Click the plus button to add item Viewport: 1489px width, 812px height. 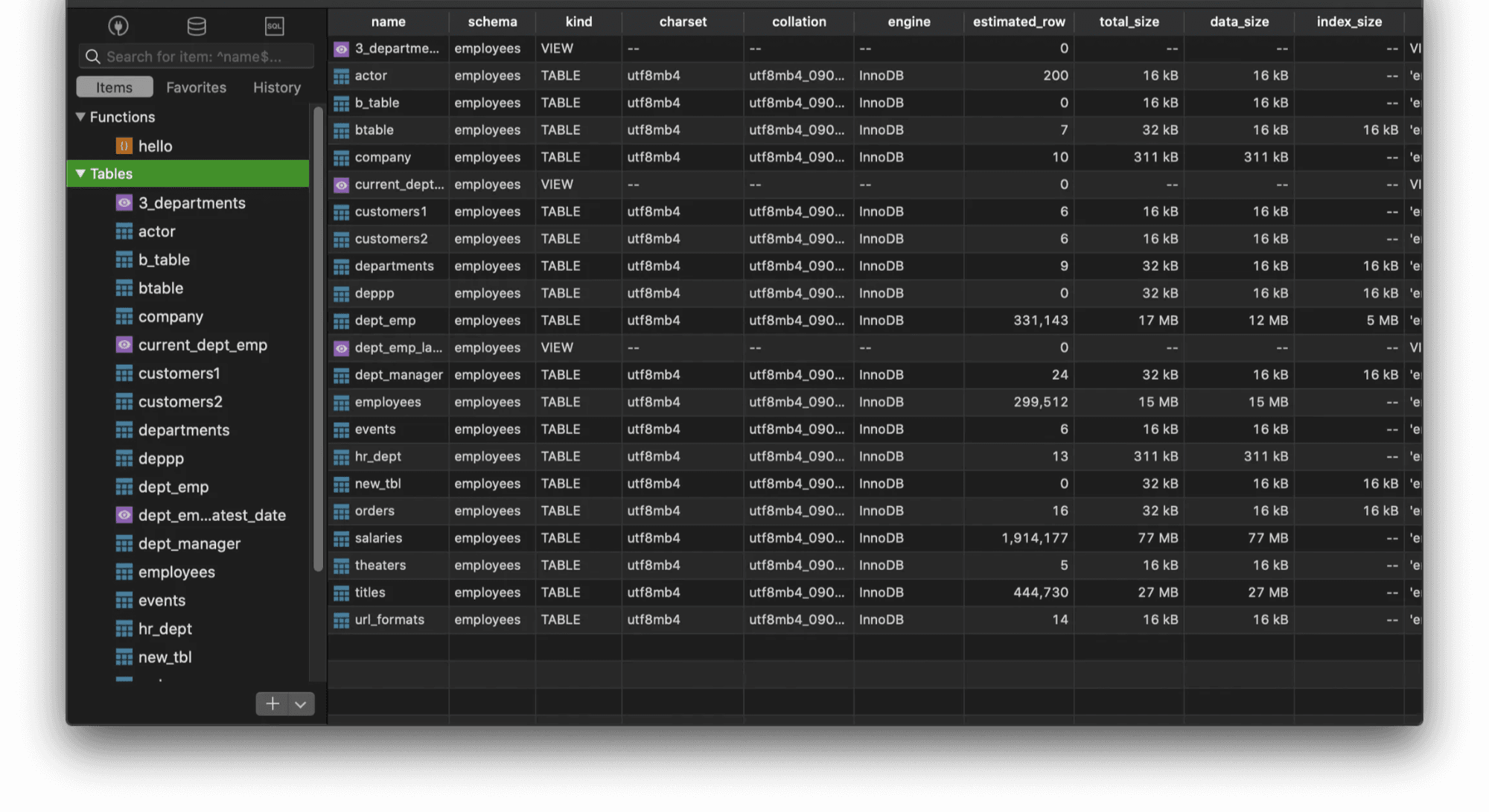(272, 703)
